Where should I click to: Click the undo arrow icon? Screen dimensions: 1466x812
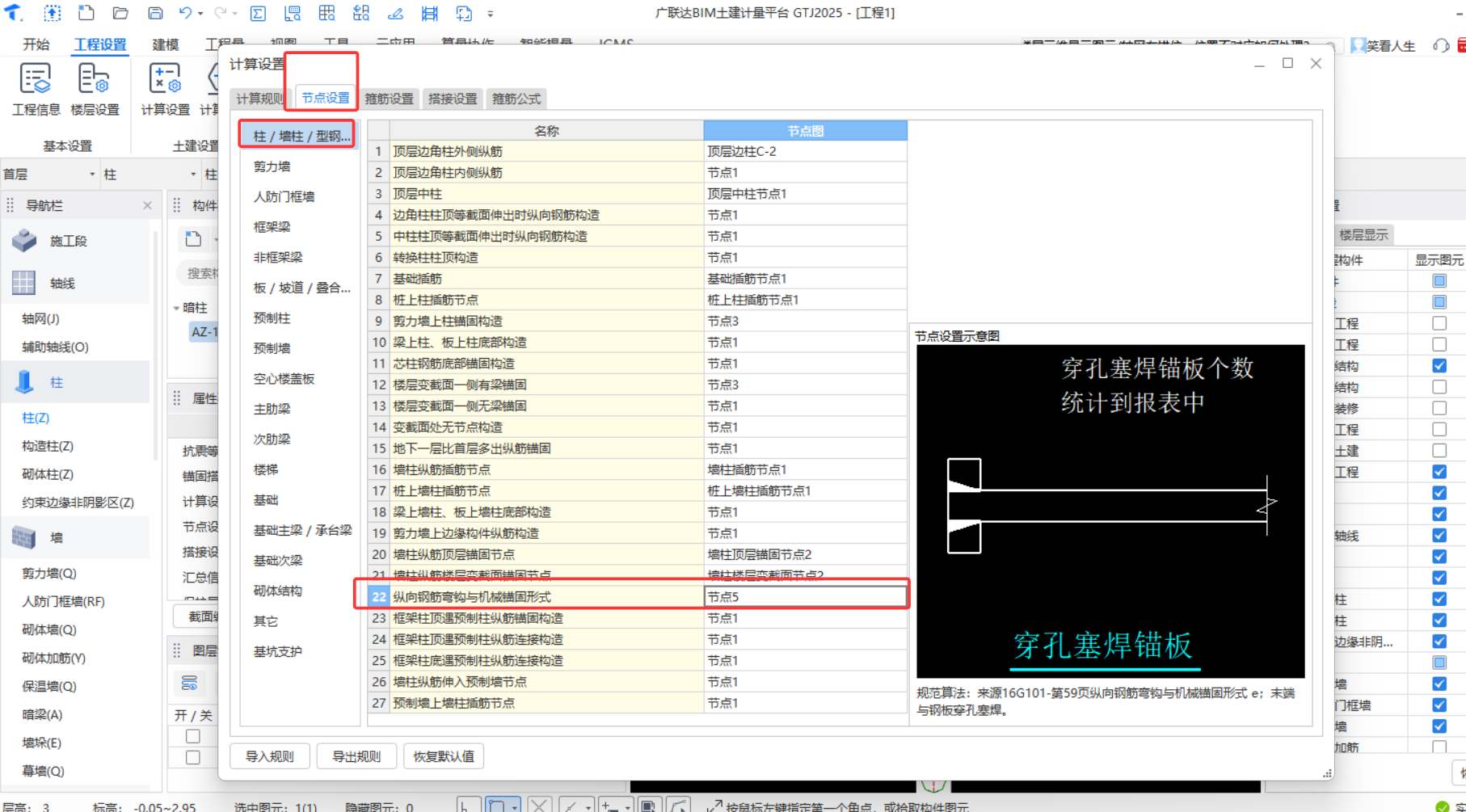pos(185,13)
